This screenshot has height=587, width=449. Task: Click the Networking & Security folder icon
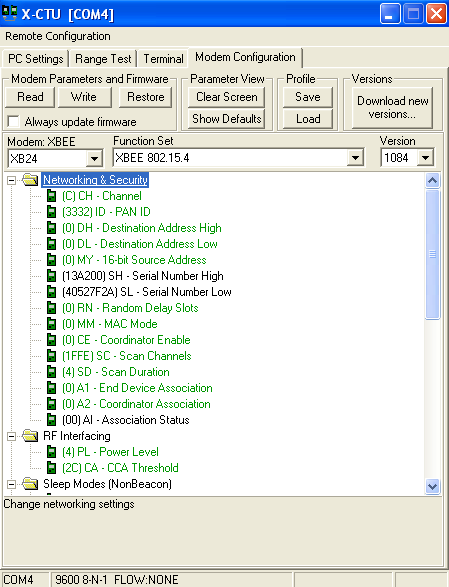click(x=30, y=180)
